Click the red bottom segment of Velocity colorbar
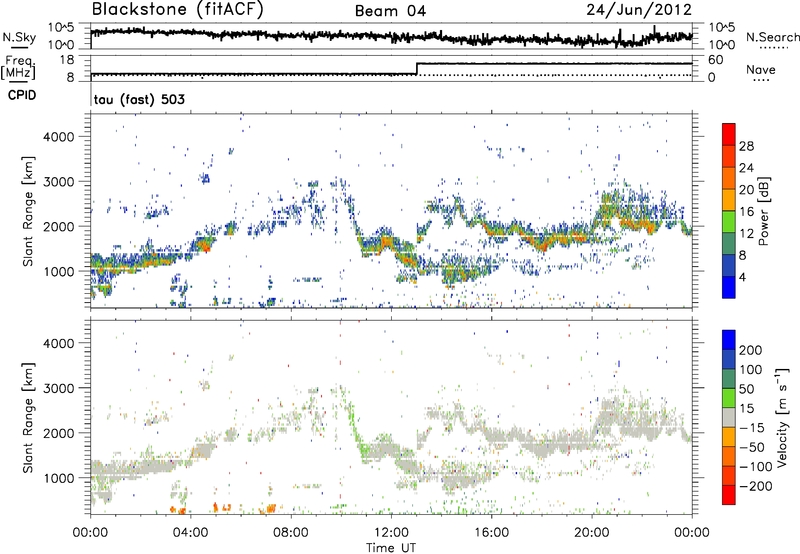Screen dimensions: 800x554 (729, 495)
